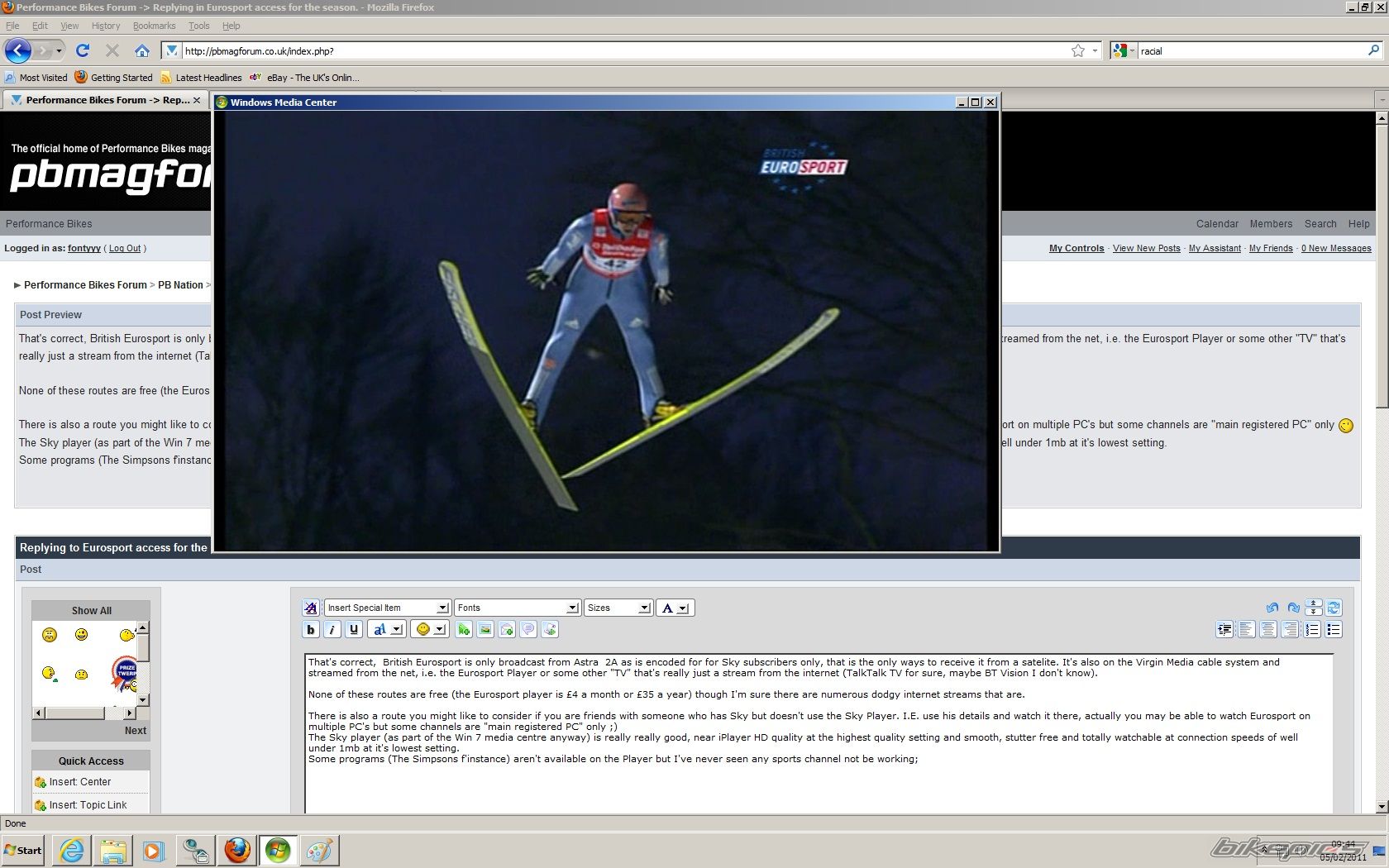Toggle underline formatting in post editor

(x=354, y=630)
